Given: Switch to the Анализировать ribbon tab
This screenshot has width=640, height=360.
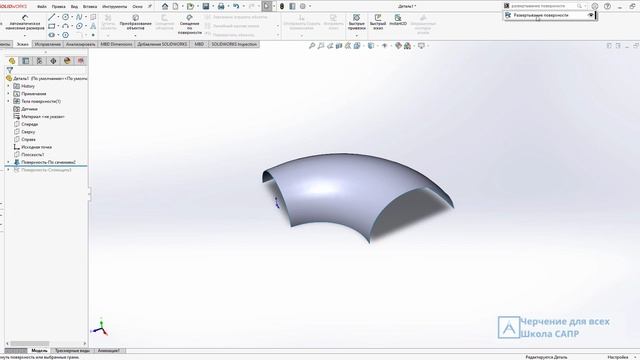Looking at the screenshot, I should coord(80,44).
